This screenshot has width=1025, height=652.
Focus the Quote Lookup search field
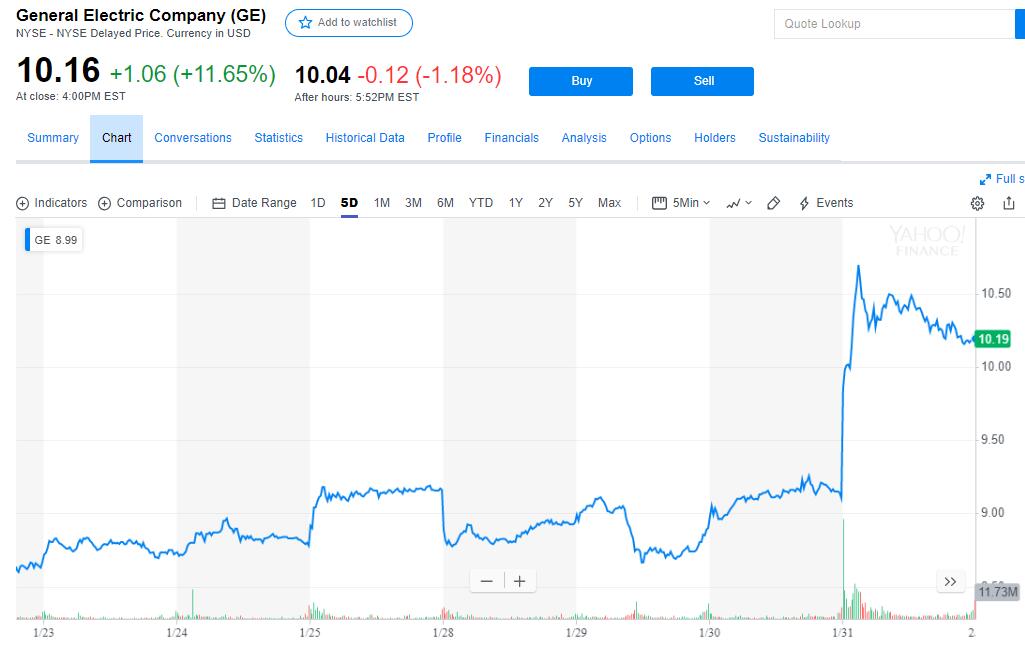pos(894,24)
